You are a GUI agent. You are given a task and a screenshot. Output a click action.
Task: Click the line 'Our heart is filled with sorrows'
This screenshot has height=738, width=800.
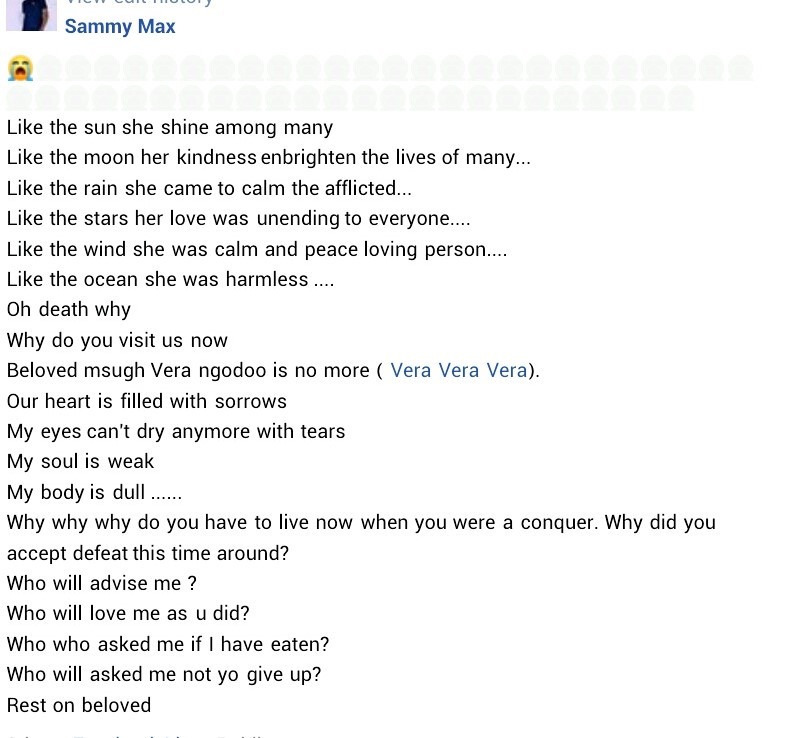[147, 401]
